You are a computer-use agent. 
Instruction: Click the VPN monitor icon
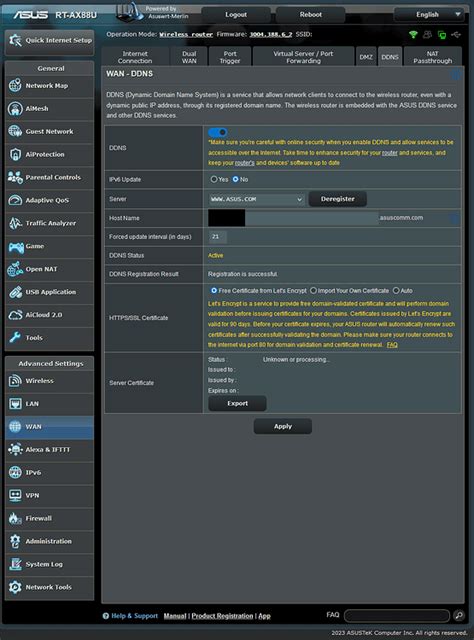tap(15, 495)
